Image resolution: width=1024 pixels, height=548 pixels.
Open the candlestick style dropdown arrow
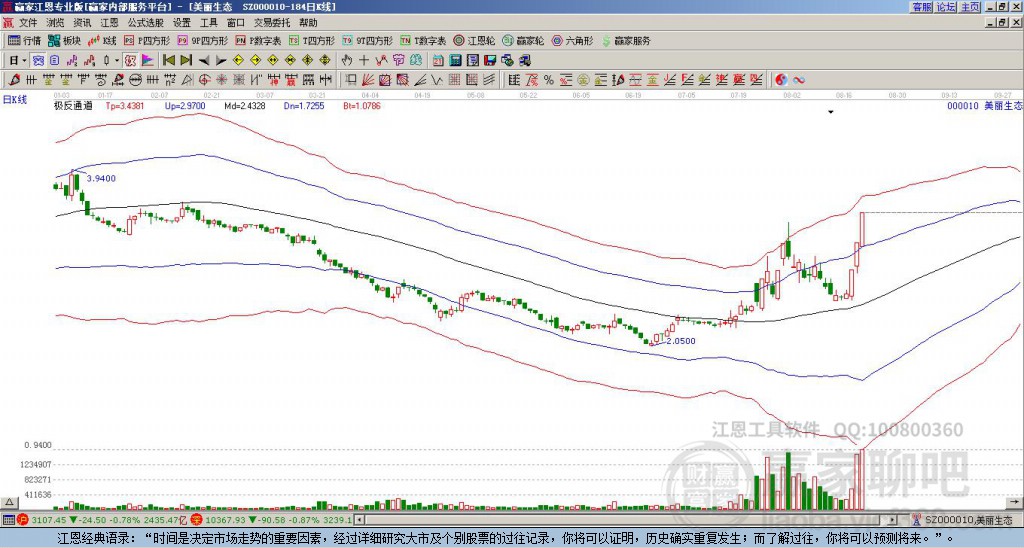(x=117, y=61)
